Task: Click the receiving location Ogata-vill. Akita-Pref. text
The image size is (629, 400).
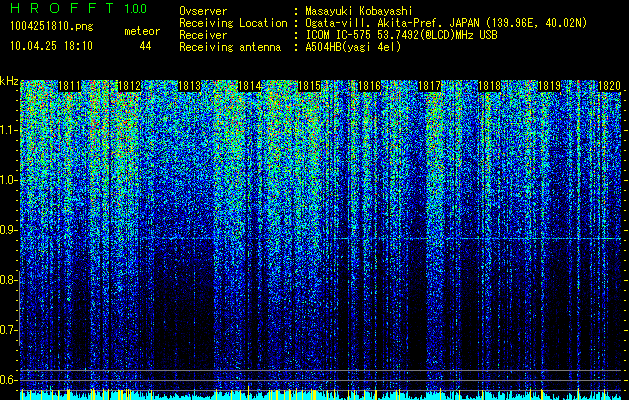Action: click(x=446, y=23)
